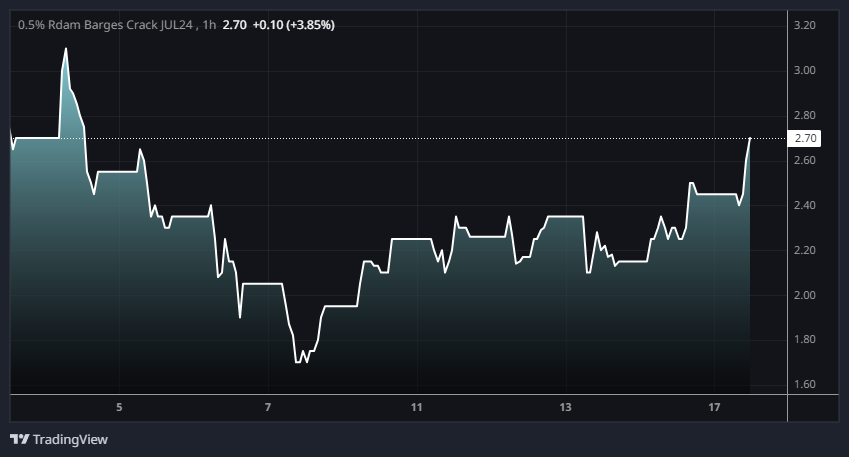Viewport: 849px width, 457px height.
Task: Click the highlighted 2.70 current price label
Action: 805,138
